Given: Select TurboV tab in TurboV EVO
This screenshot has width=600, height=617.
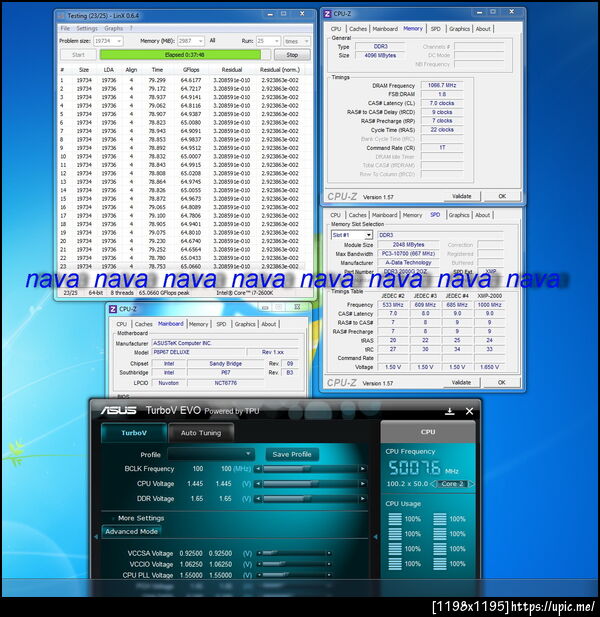Looking at the screenshot, I should [134, 432].
